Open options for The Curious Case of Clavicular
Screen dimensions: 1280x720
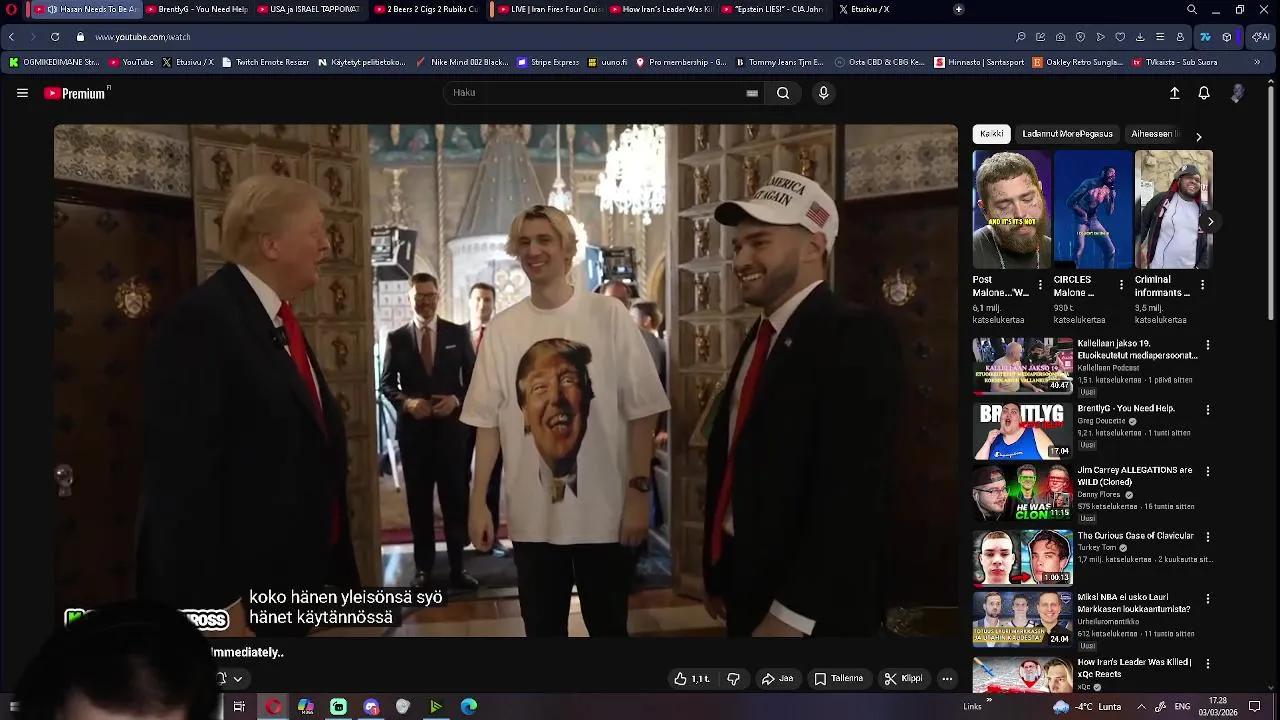tap(1208, 537)
